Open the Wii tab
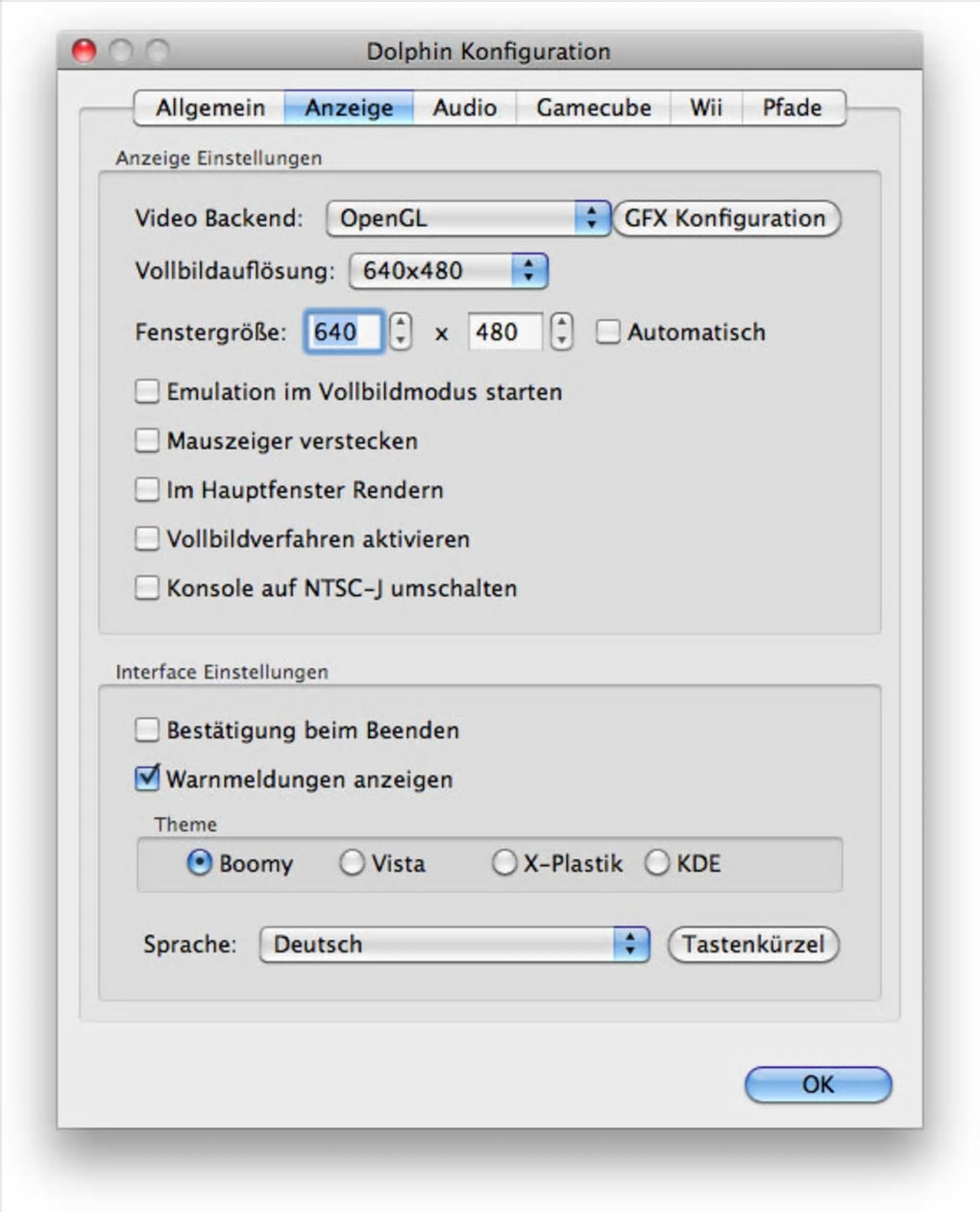 click(x=705, y=108)
